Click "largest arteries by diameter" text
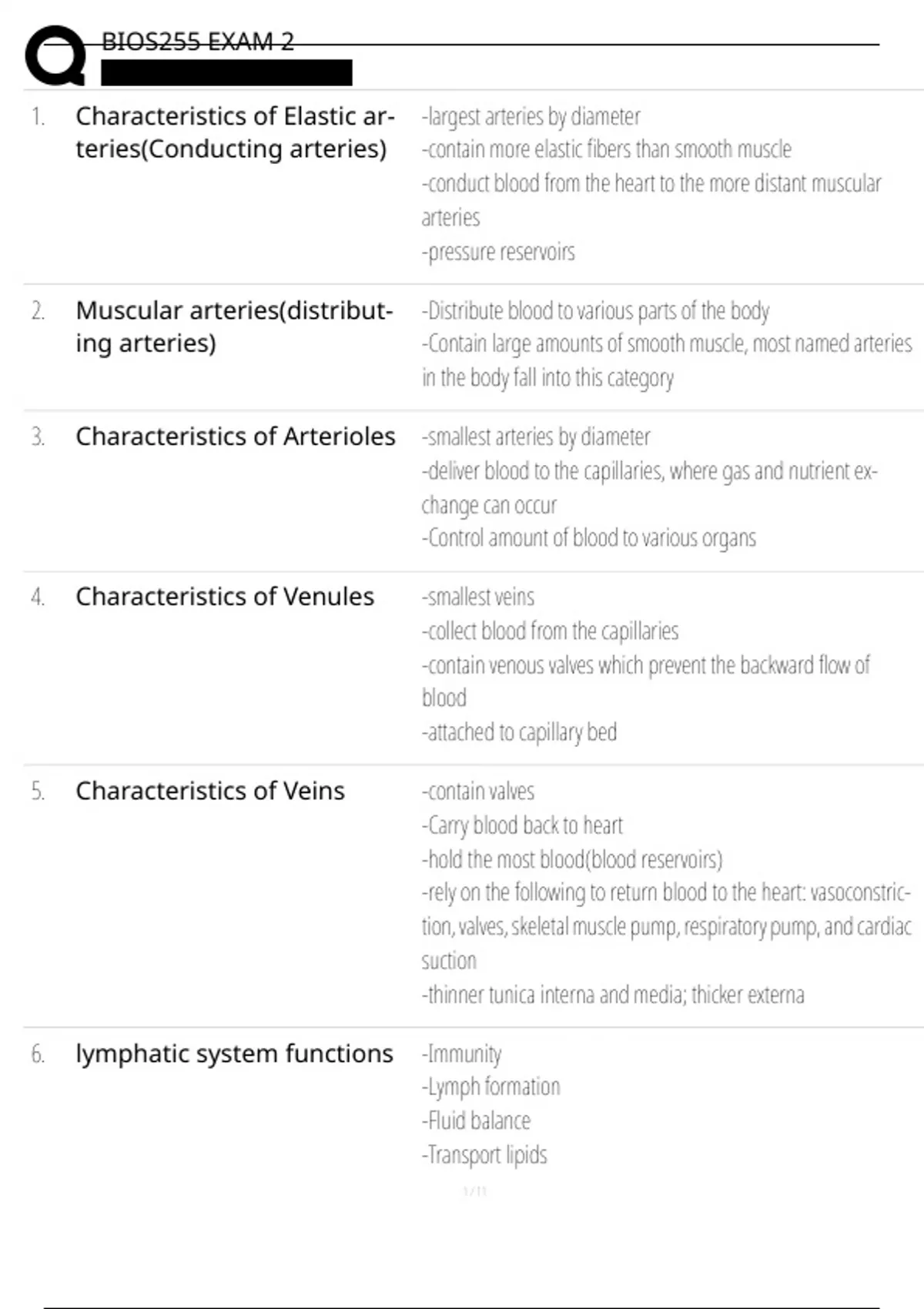Image resolution: width=924 pixels, height=1309 pixels. 531,116
